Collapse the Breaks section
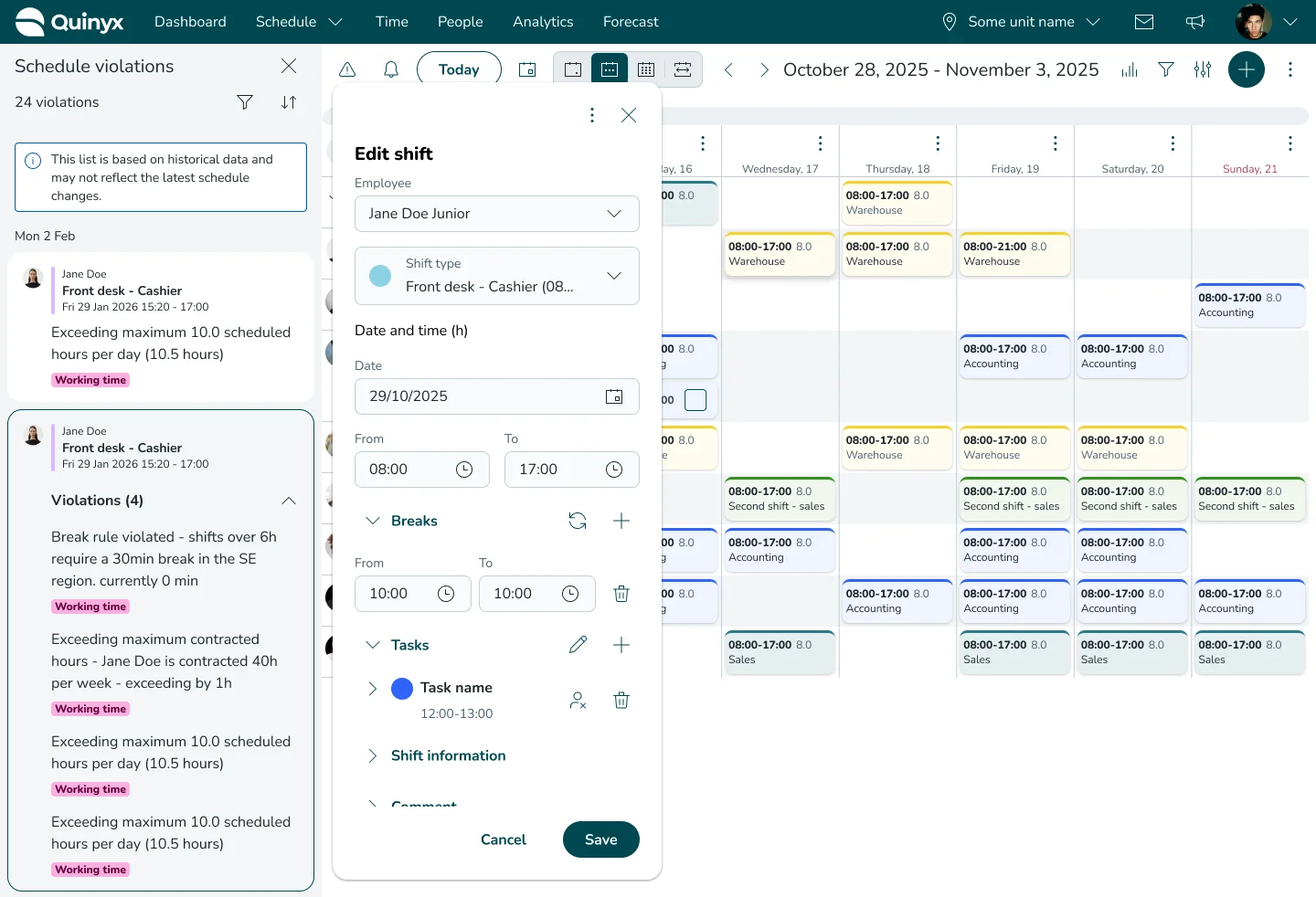1316x897 pixels. pyautogui.click(x=373, y=521)
